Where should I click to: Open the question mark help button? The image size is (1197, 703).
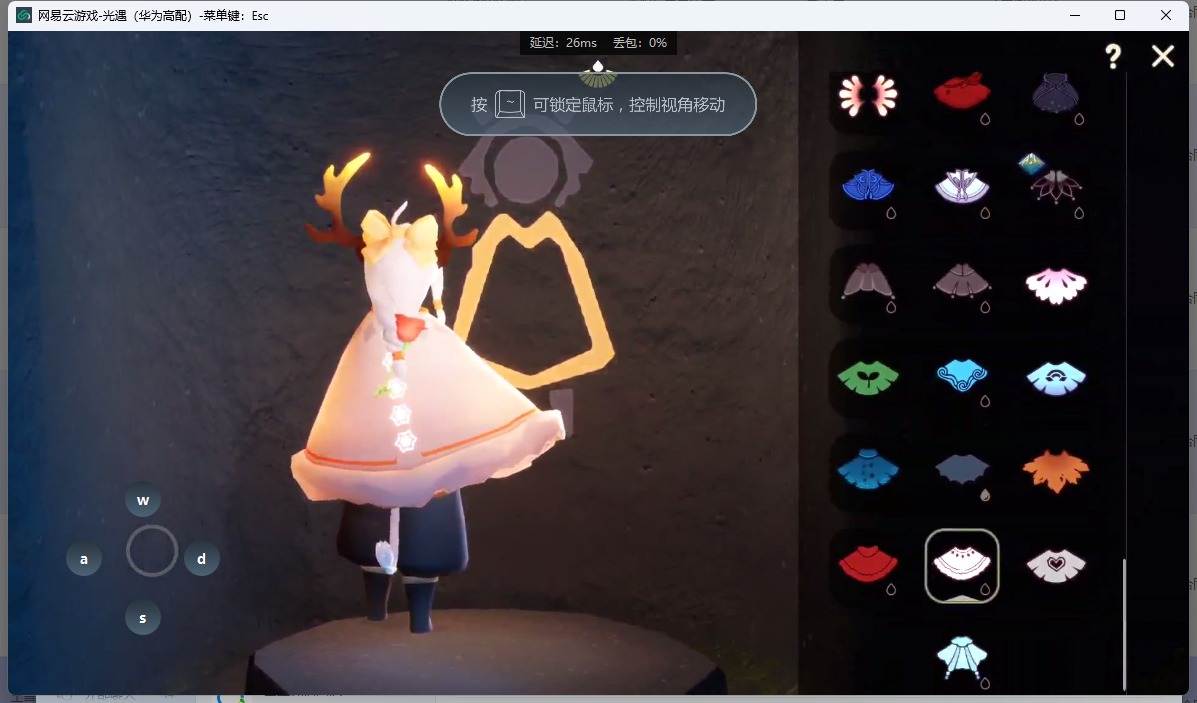coord(1113,56)
